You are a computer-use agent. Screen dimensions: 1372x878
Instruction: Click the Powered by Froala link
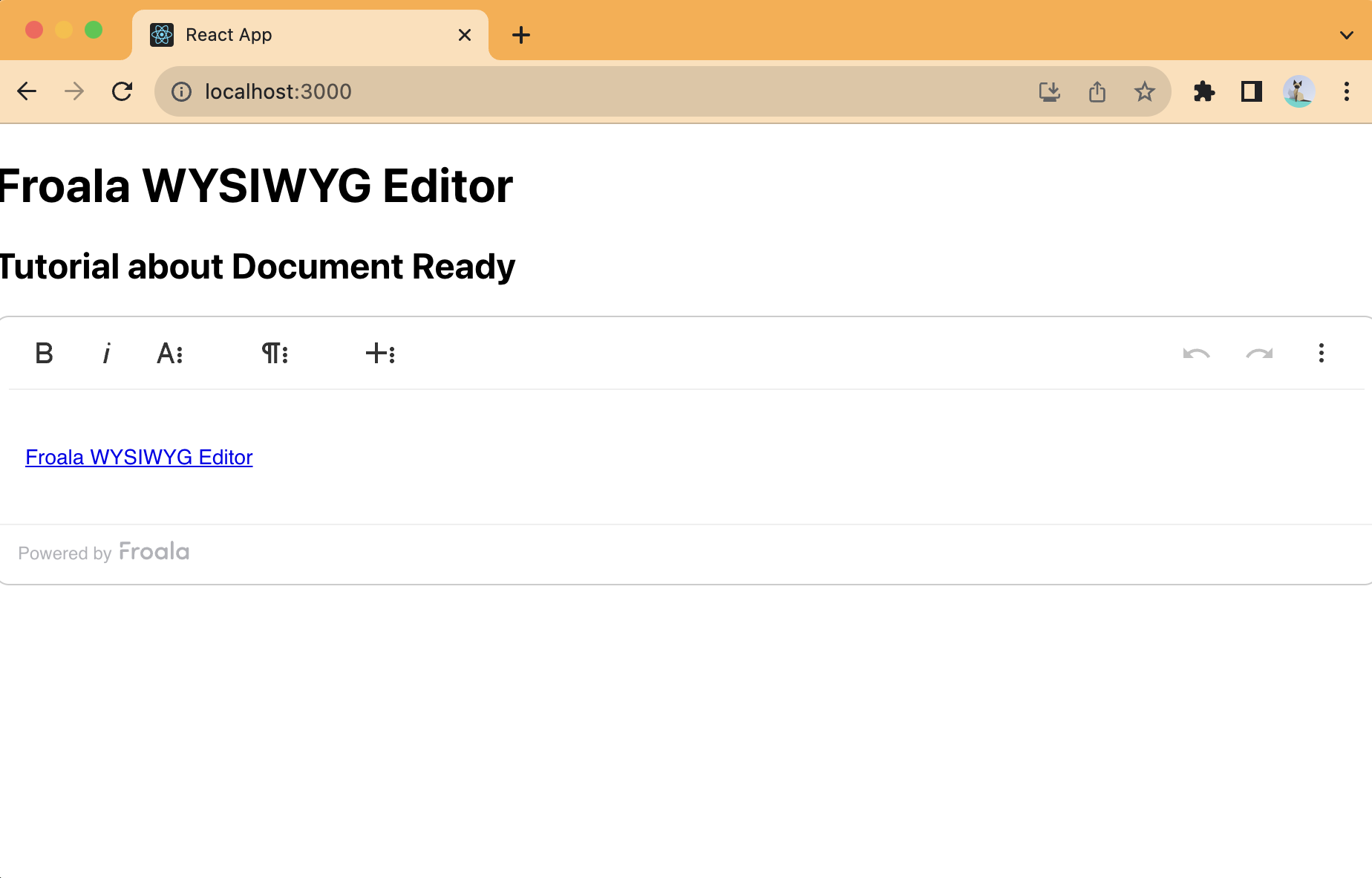pyautogui.click(x=103, y=552)
